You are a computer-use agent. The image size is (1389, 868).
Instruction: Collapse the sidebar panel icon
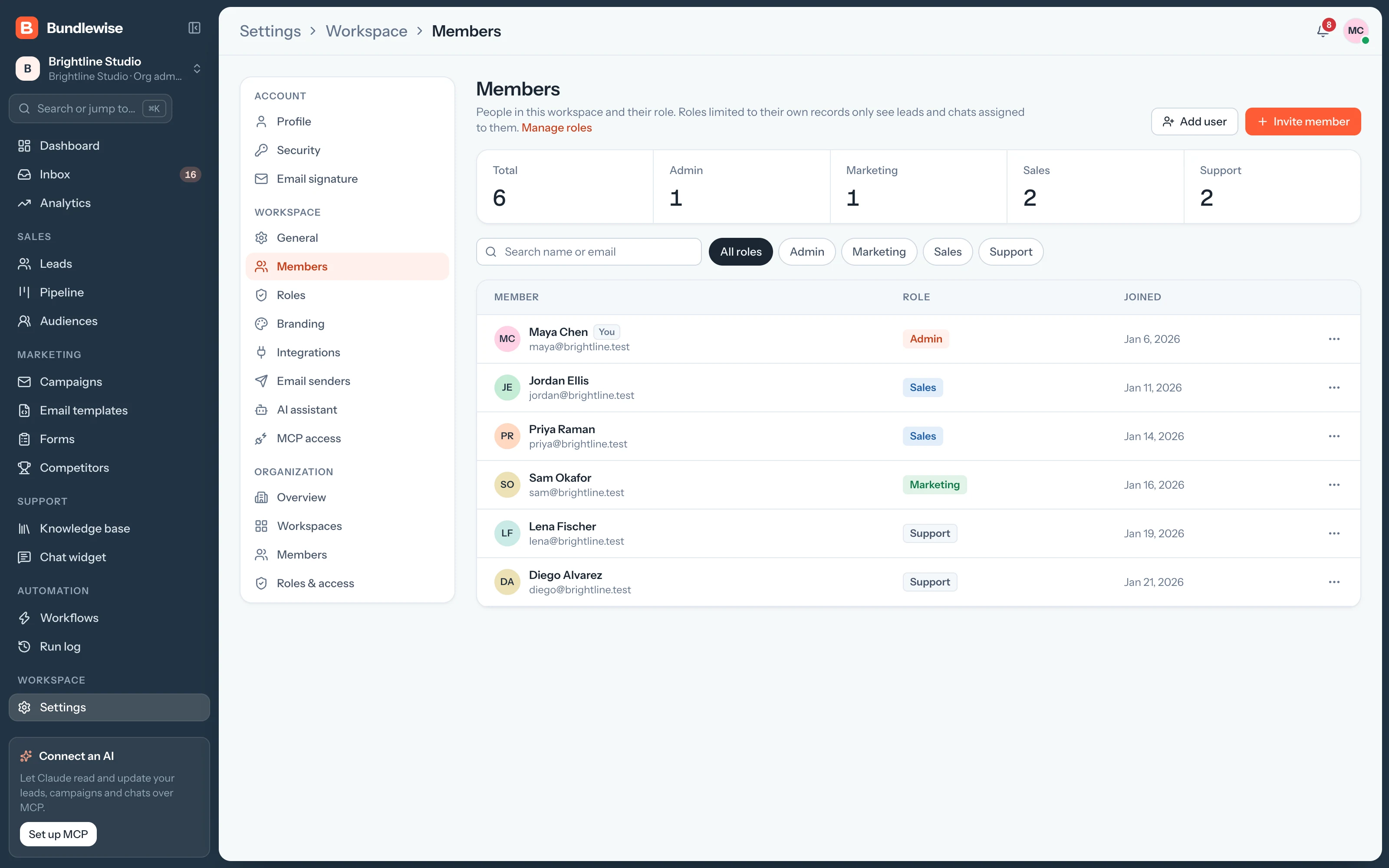(x=194, y=27)
